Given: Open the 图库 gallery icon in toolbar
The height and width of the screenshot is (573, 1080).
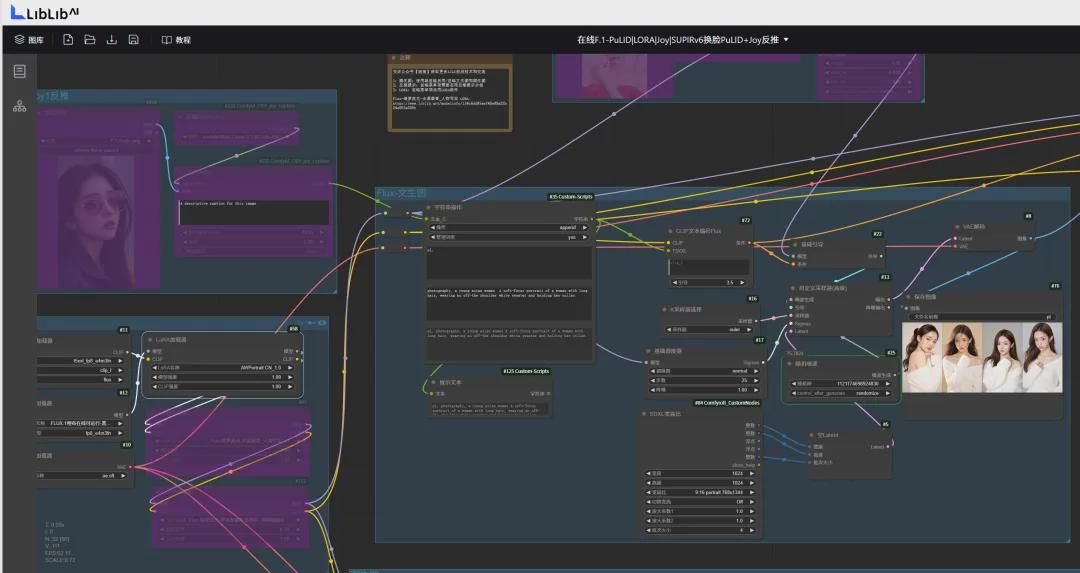Looking at the screenshot, I should click(28, 40).
